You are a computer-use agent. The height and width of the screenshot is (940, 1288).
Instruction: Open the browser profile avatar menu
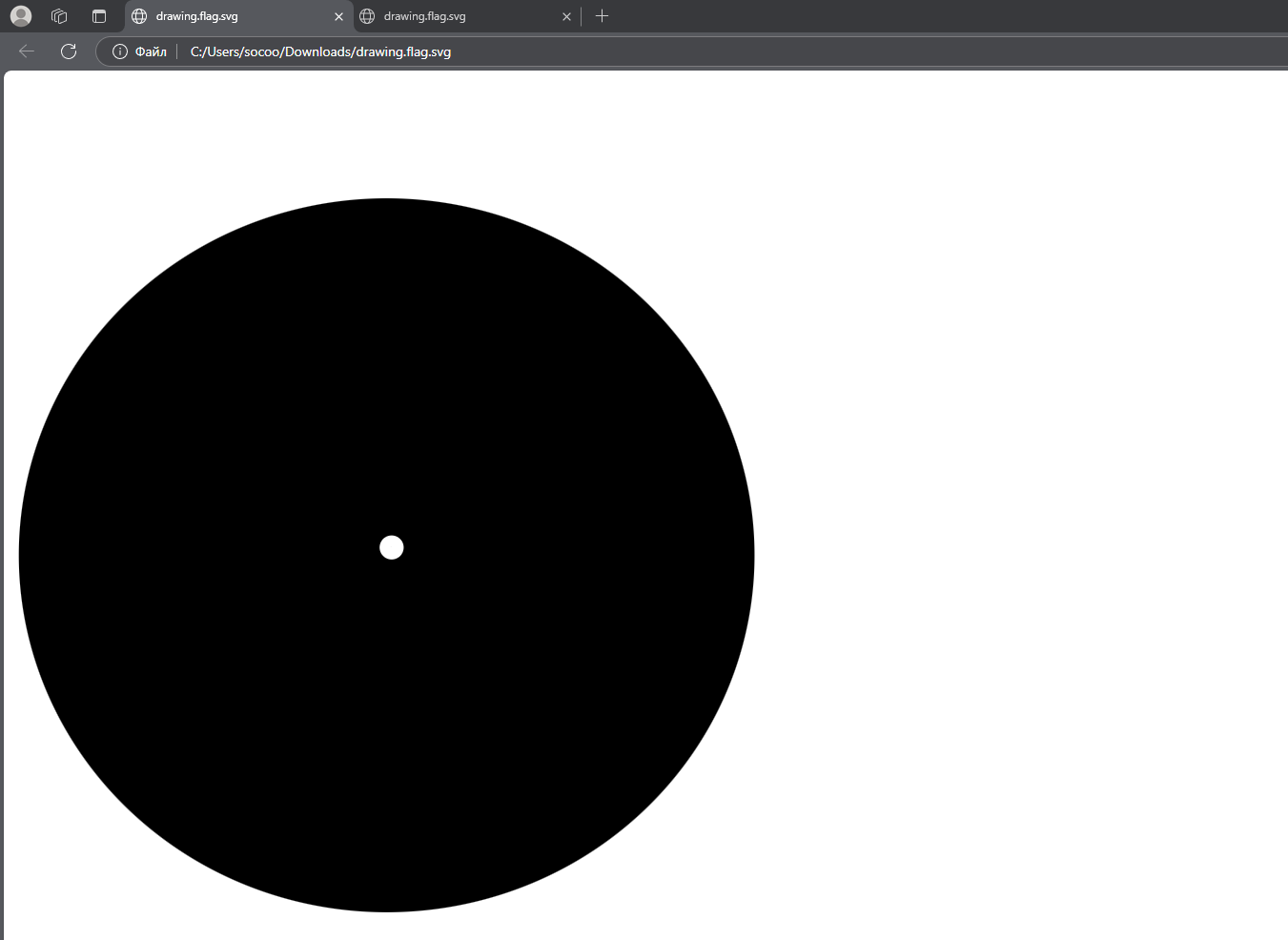pyautogui.click(x=21, y=16)
